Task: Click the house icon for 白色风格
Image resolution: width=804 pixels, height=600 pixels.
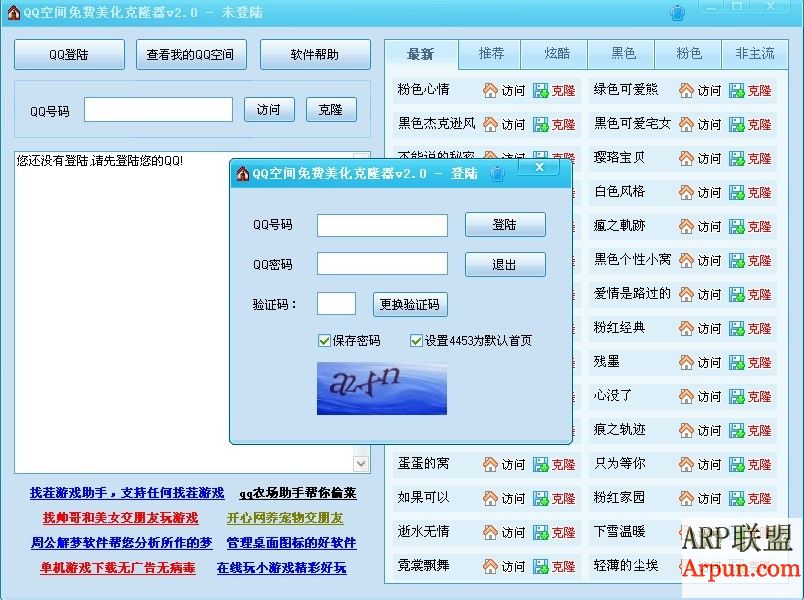Action: [x=686, y=192]
